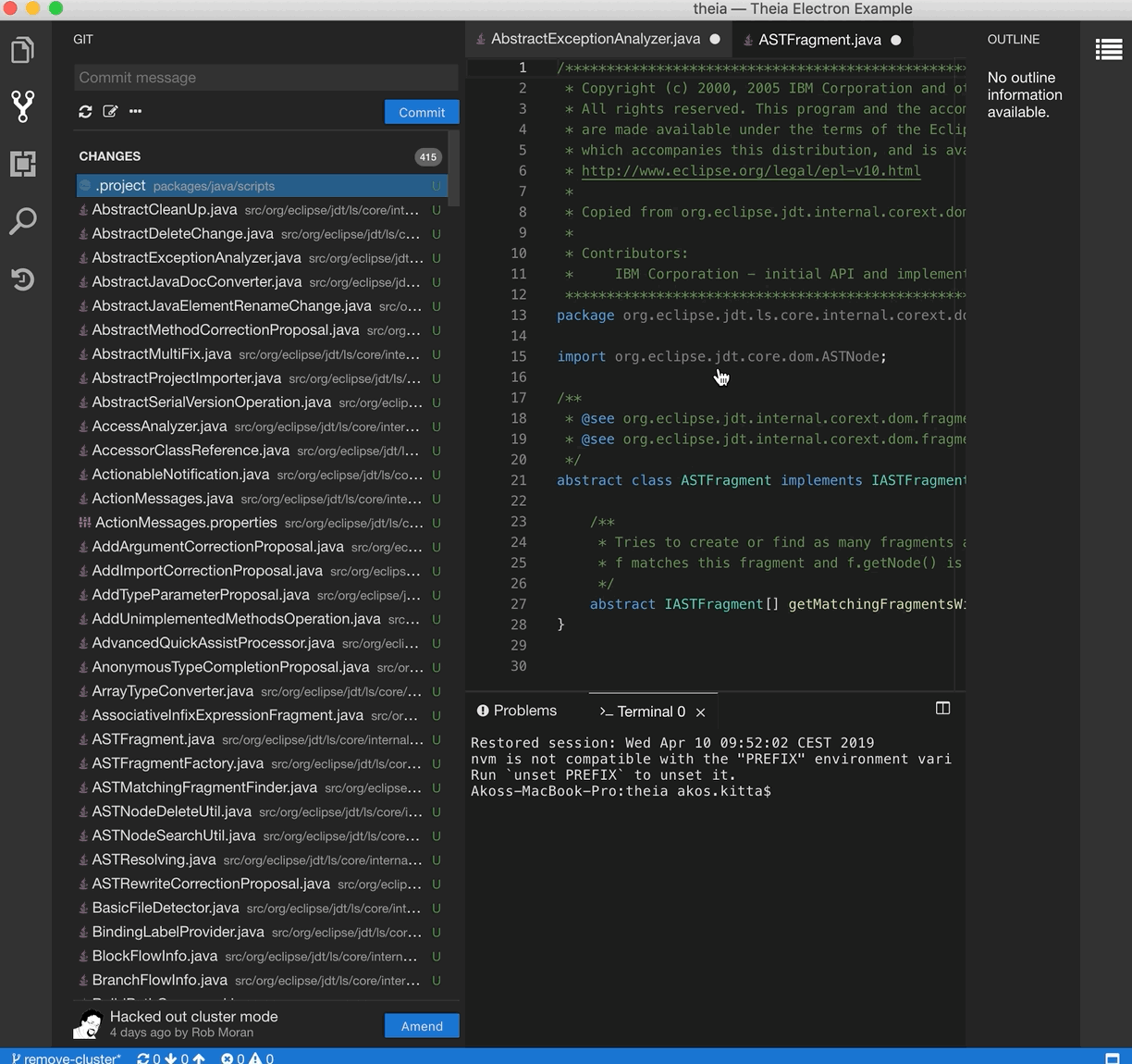
Task: Select AssociativeInfixExpressionFragment.java entry
Action: click(x=262, y=715)
